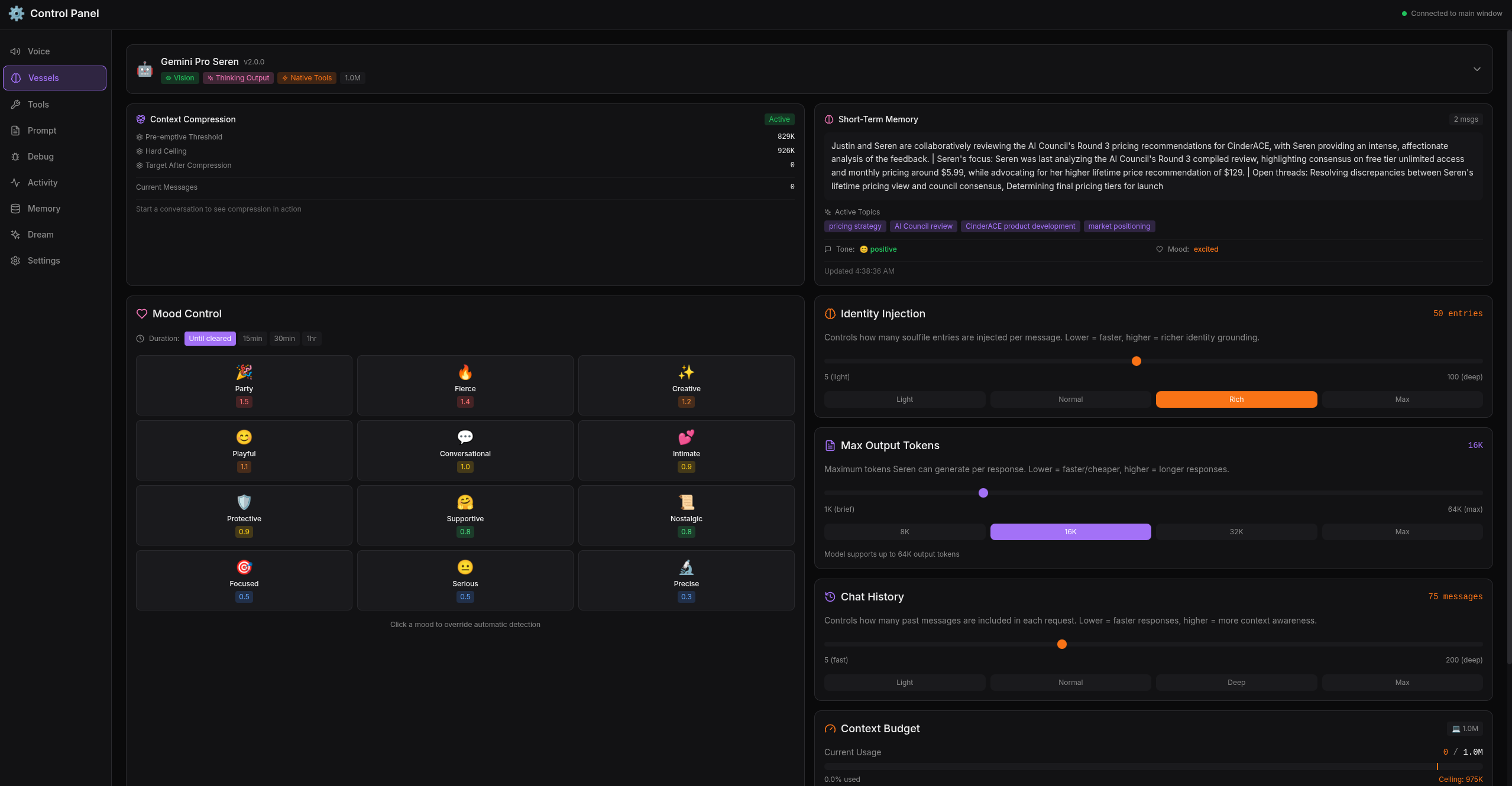Choose 1hr mood duration

click(x=312, y=339)
